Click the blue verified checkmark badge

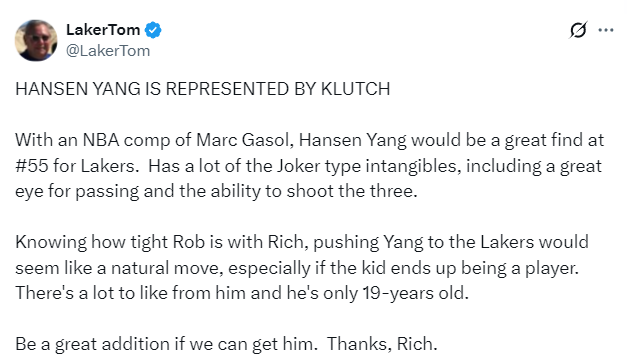[x=153, y=30]
